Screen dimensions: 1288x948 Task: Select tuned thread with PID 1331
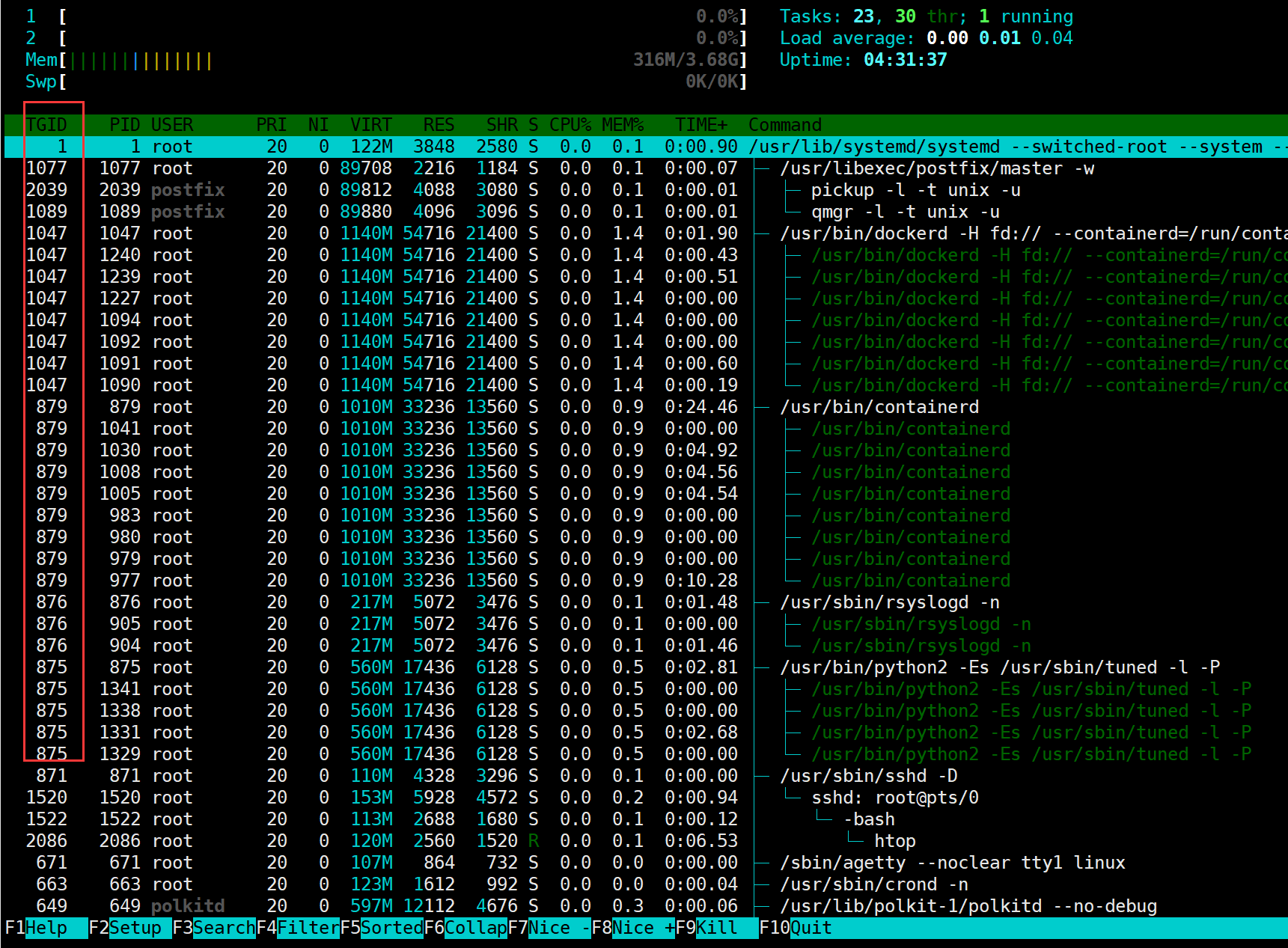pos(646,733)
